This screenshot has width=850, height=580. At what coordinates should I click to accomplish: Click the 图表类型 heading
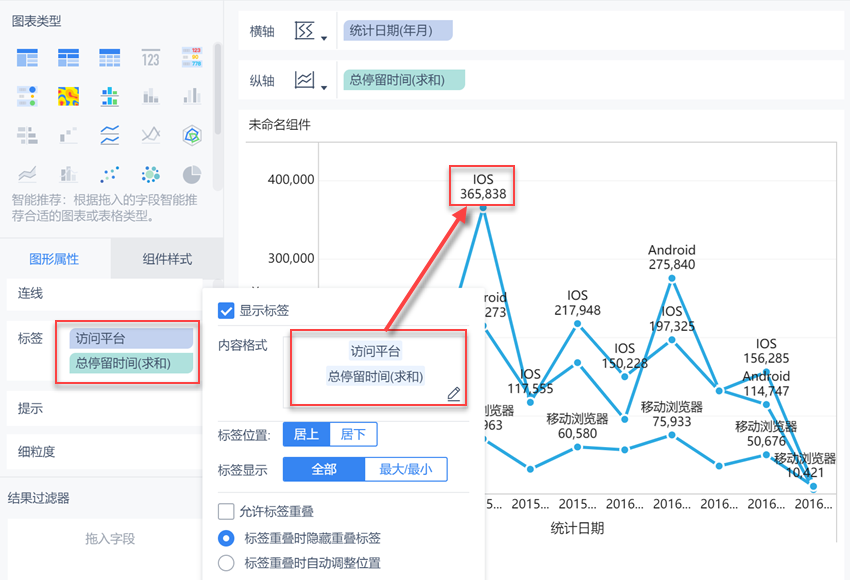[x=36, y=21]
